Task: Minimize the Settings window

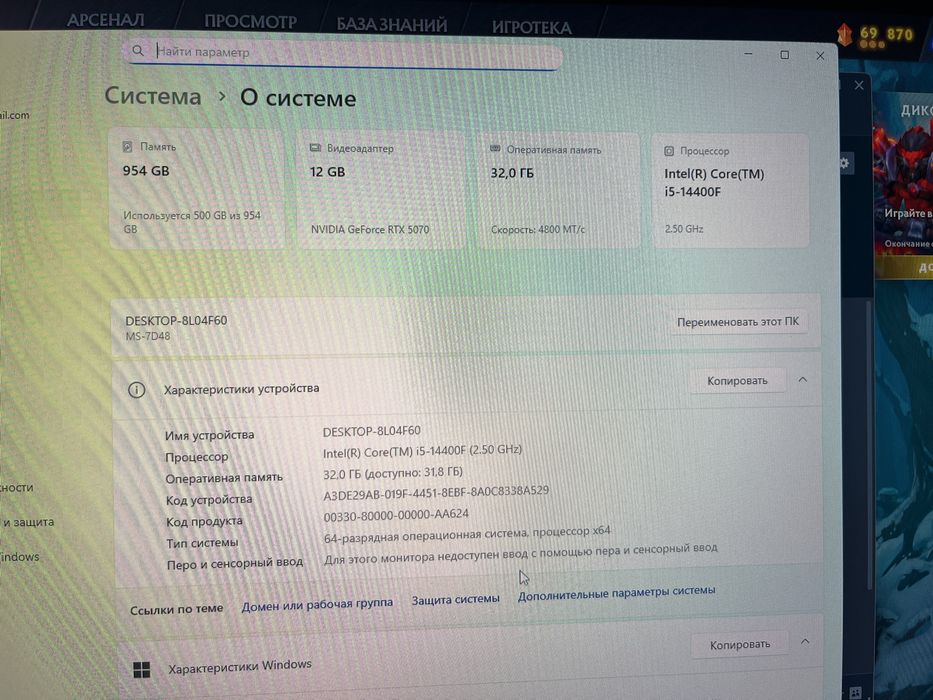Action: (x=749, y=54)
